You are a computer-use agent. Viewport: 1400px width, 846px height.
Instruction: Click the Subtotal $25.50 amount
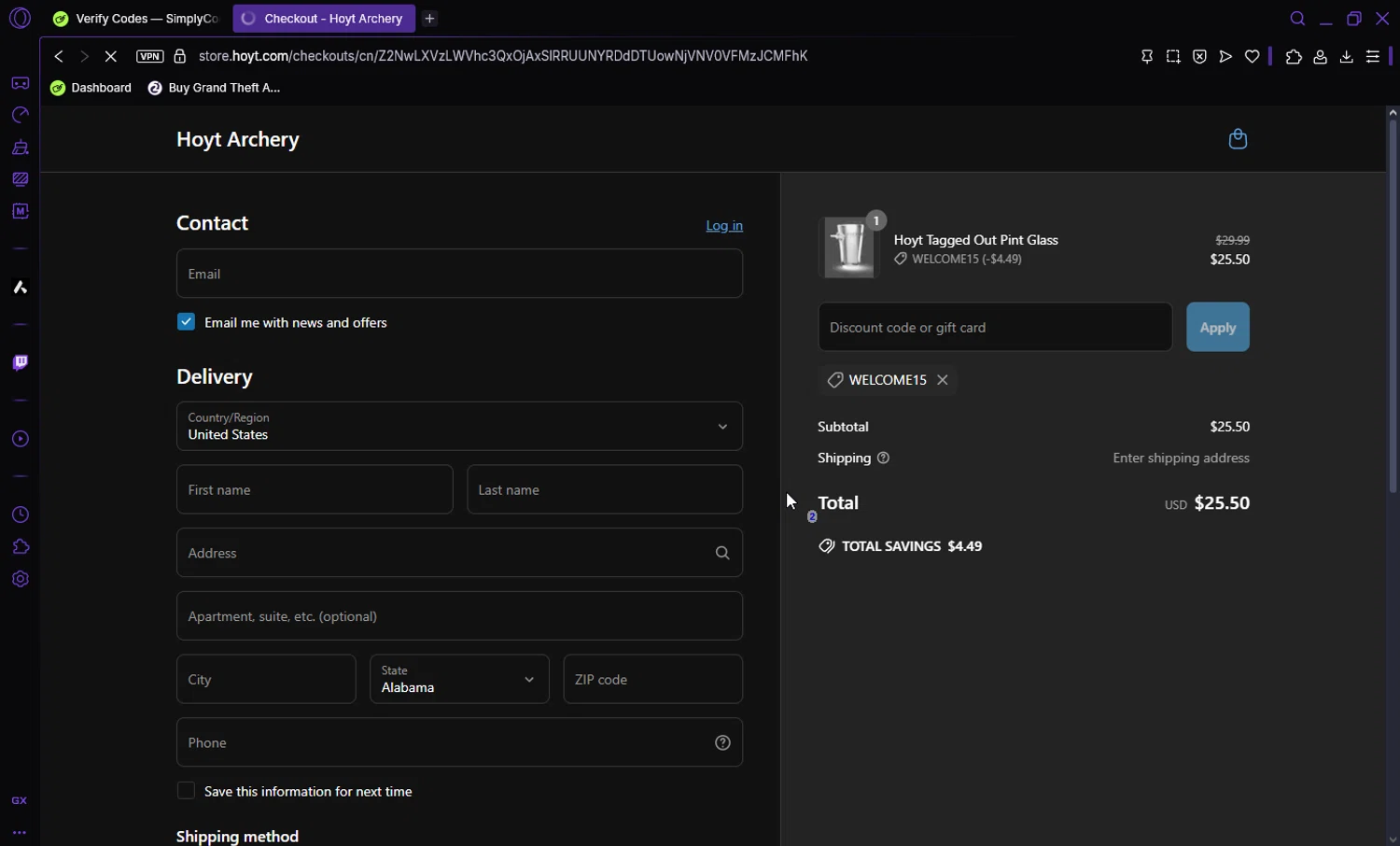point(1229,427)
